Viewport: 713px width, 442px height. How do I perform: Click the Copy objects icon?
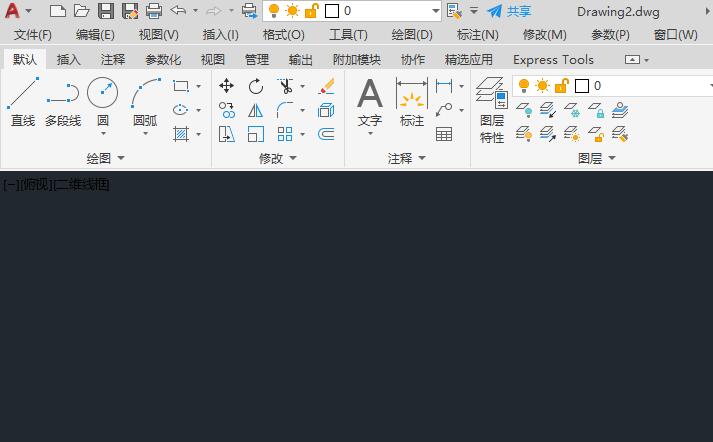pos(226,110)
